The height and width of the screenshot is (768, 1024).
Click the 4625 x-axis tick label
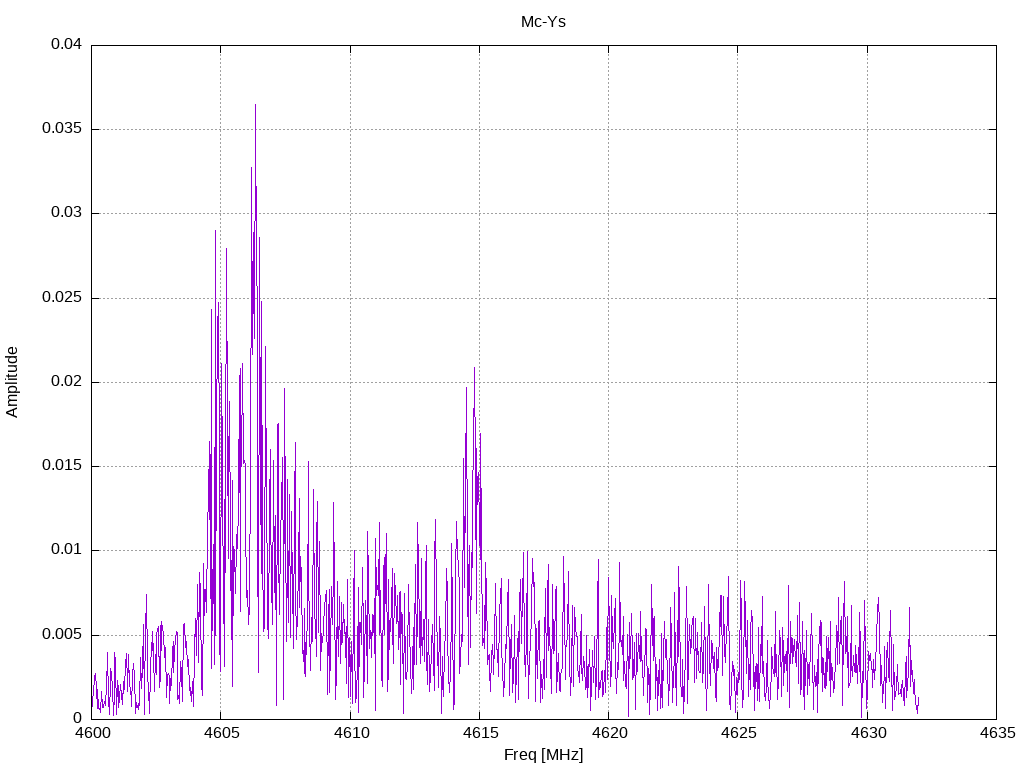click(737, 733)
